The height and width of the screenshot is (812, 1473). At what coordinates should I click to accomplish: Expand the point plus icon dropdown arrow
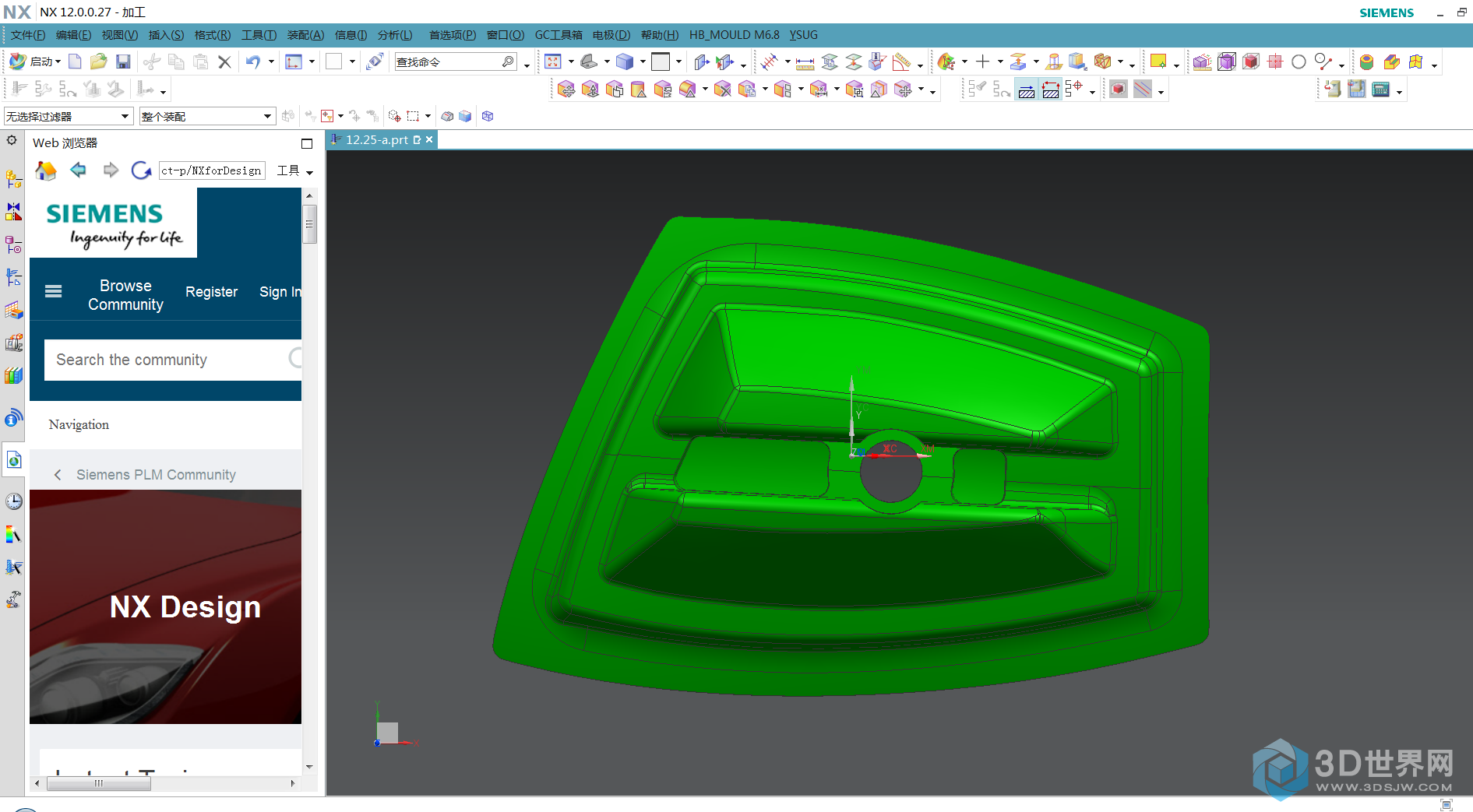(1000, 62)
